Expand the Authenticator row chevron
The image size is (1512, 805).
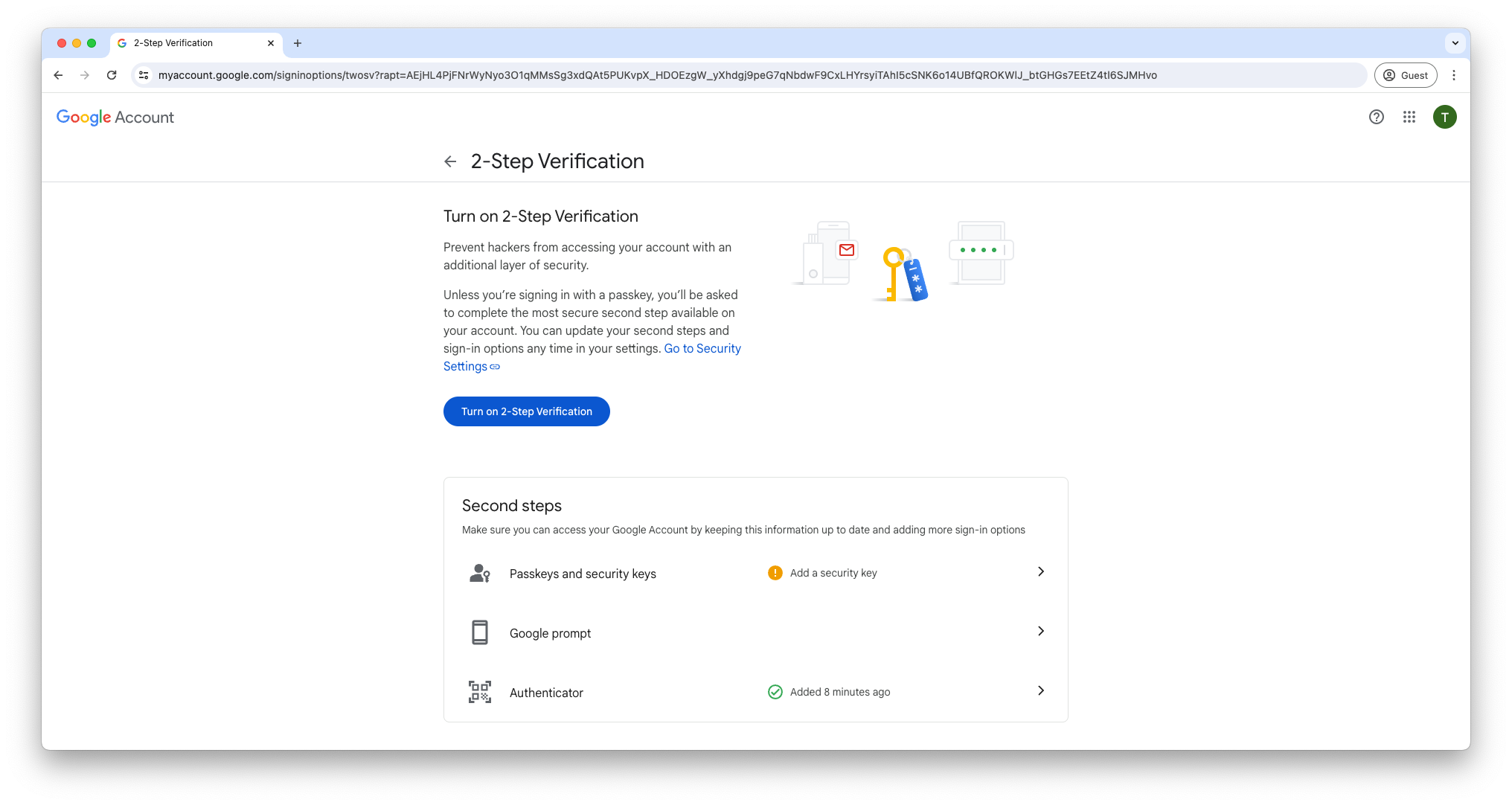click(x=1040, y=690)
